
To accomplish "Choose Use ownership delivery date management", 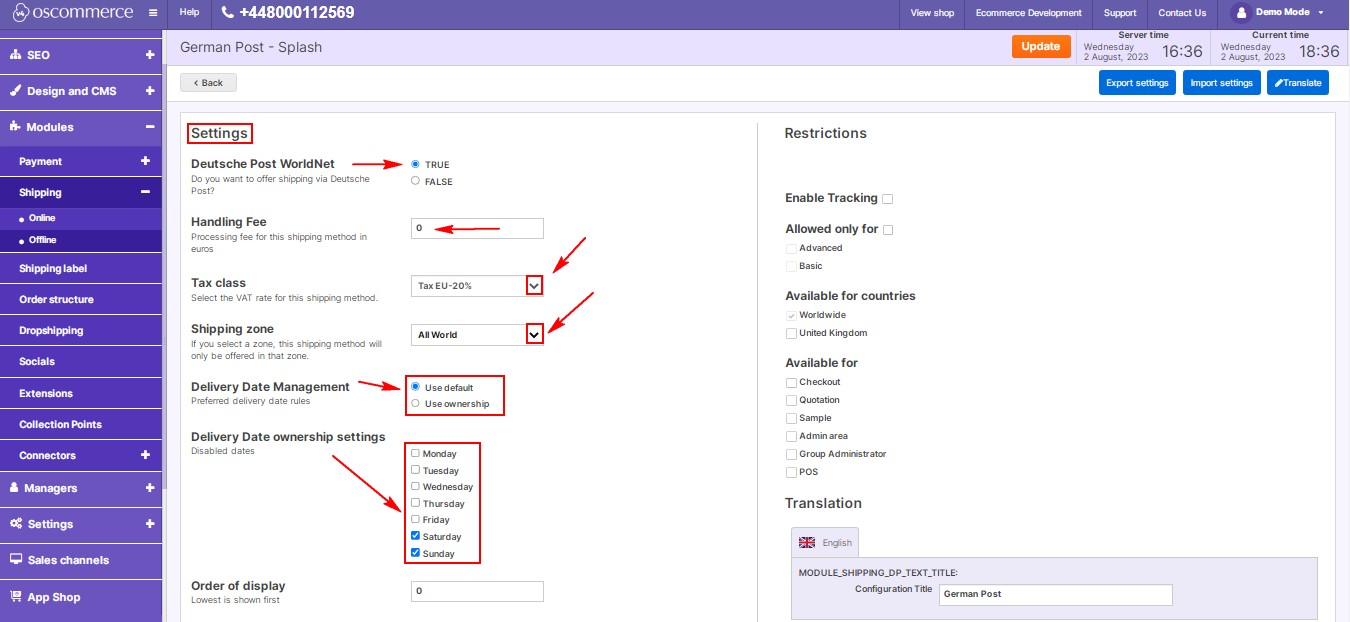I will [415, 403].
